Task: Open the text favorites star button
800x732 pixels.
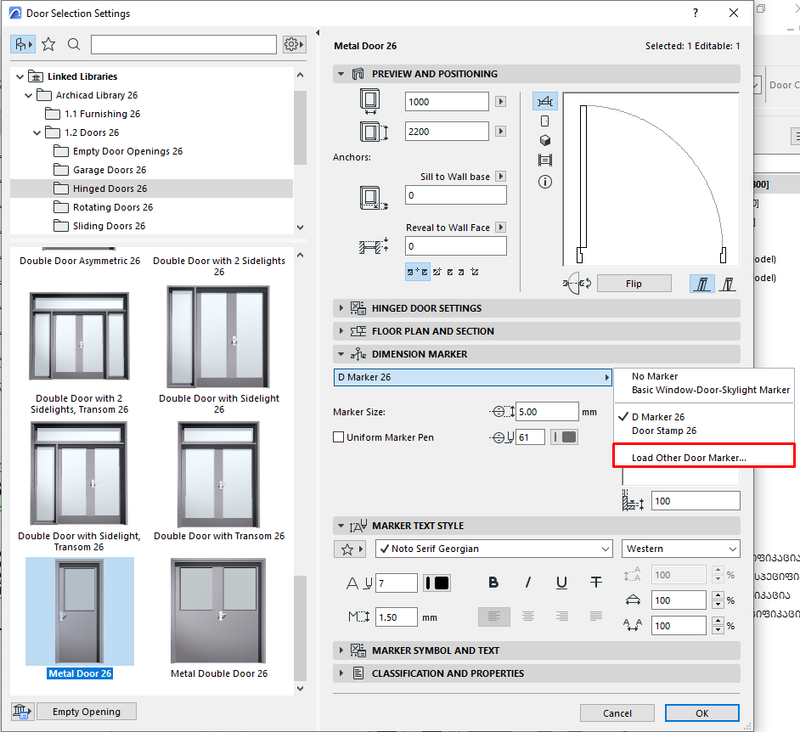Action: (349, 549)
